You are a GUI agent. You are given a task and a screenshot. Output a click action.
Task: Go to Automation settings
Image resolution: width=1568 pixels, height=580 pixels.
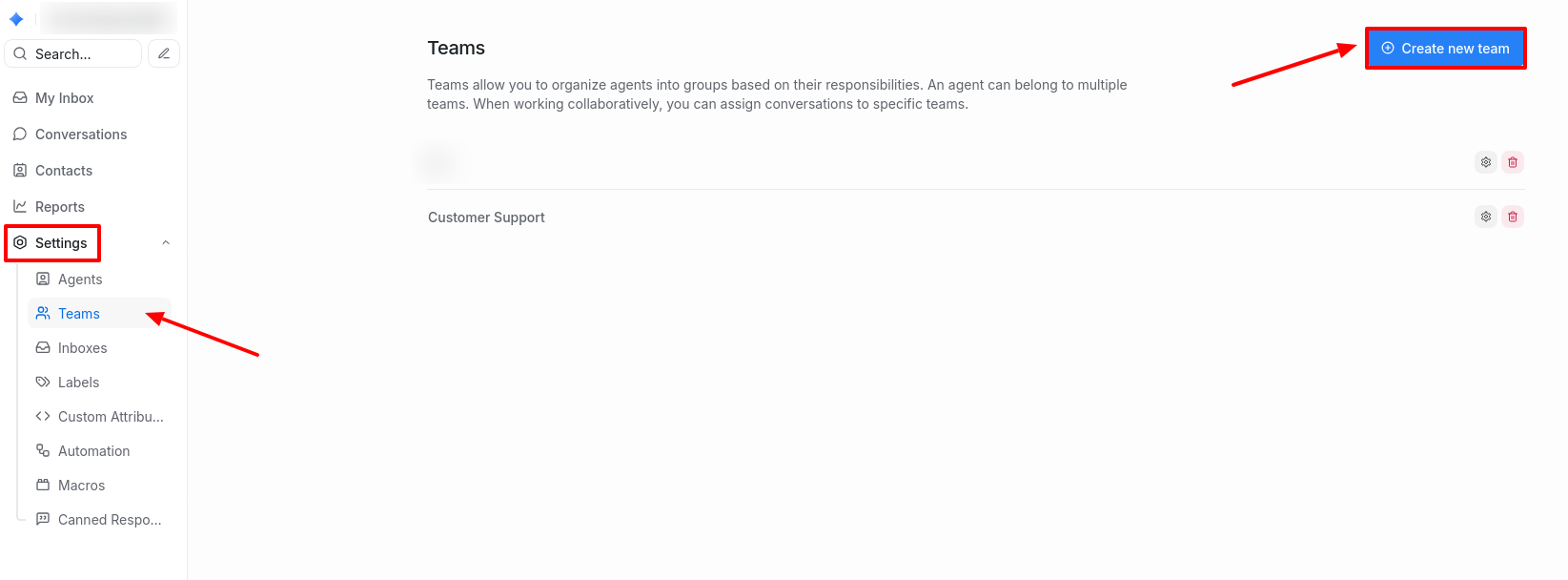tap(93, 451)
